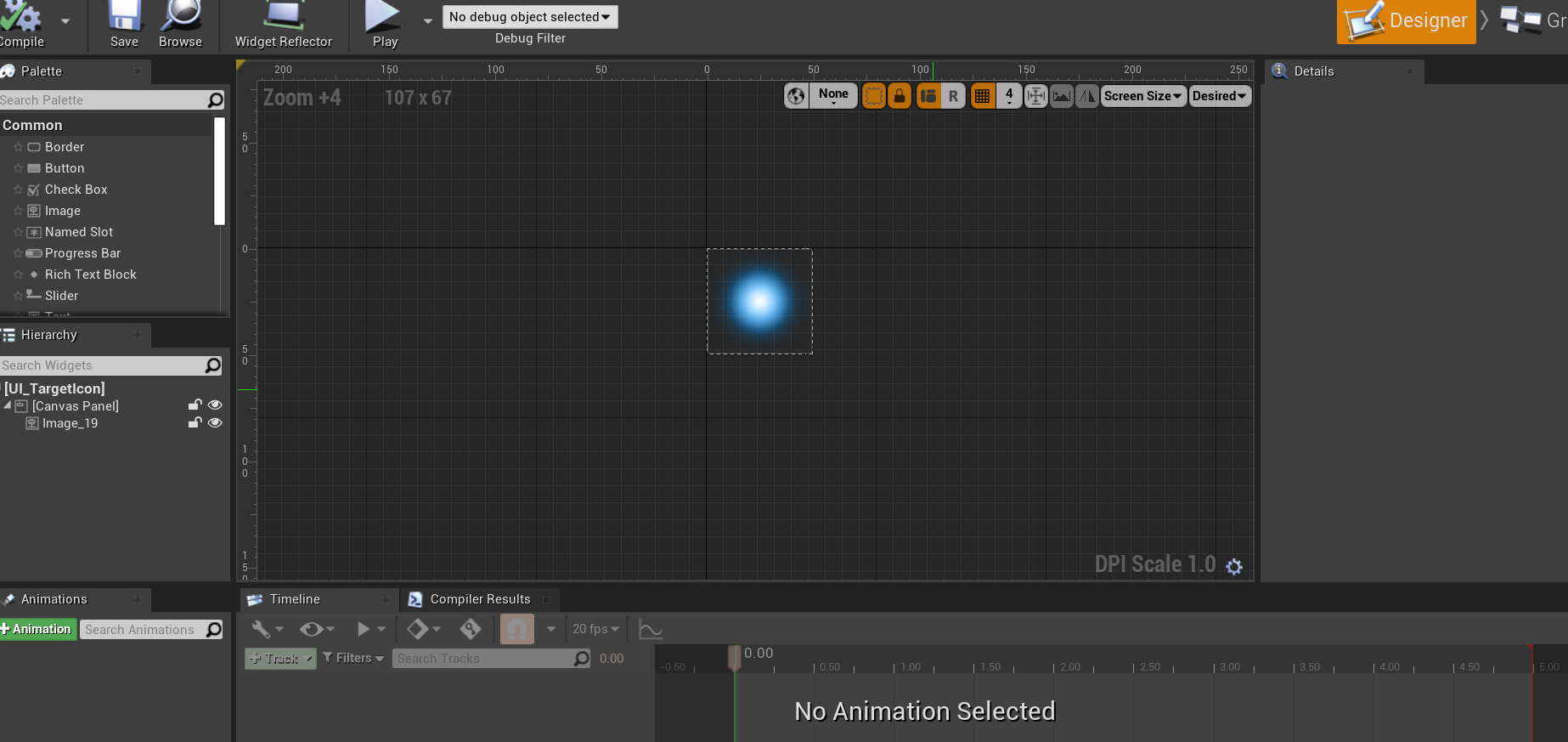Click the zoom to fit icon
Image resolution: width=1568 pixels, height=742 pixels.
pyautogui.click(x=1036, y=96)
